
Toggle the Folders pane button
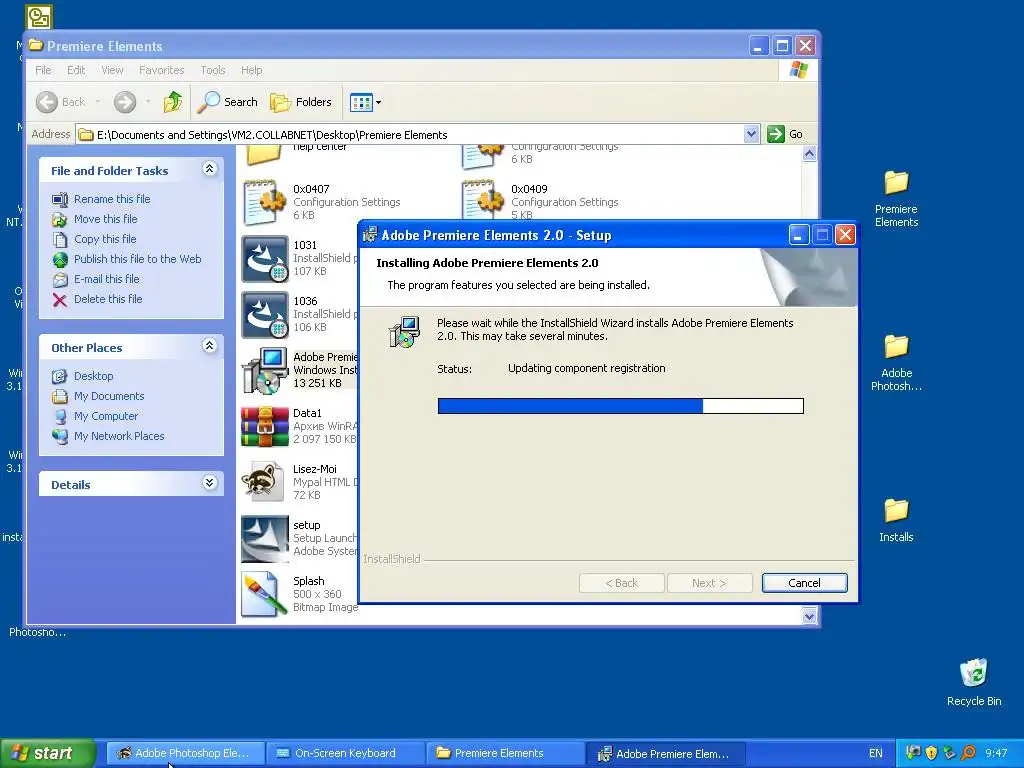[301, 102]
